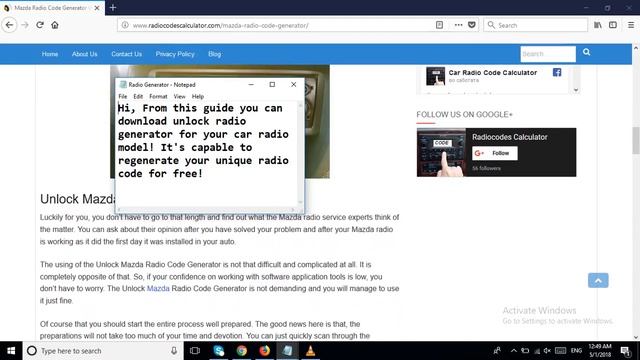Toggle the volume mute tray icon
This screenshot has height=360, width=640.
[547, 351]
